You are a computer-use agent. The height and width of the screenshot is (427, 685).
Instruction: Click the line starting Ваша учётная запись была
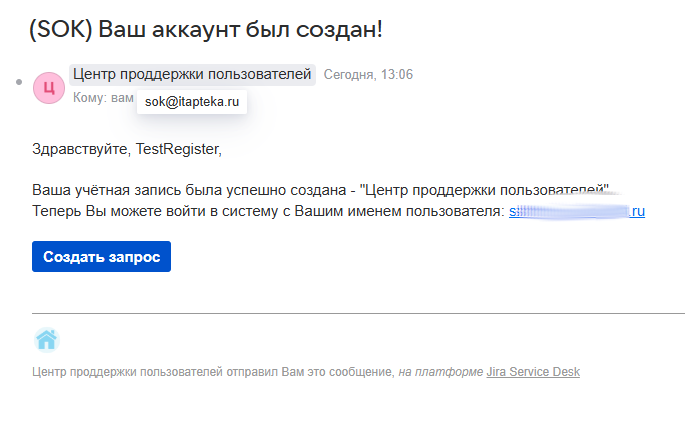tap(320, 190)
